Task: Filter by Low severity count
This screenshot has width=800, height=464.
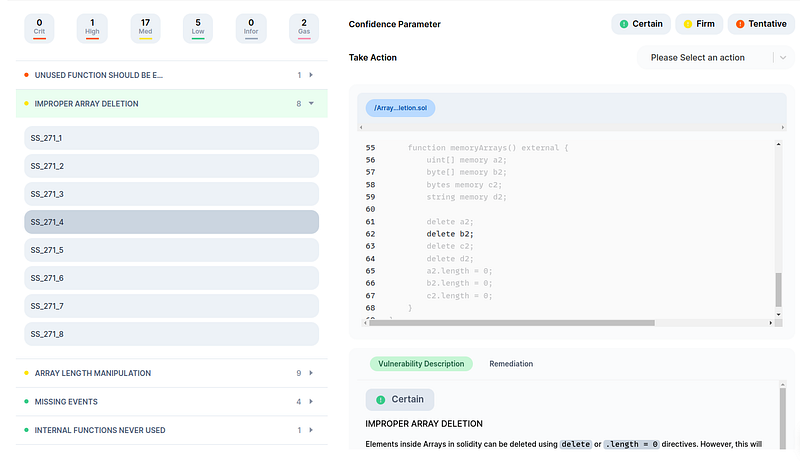Action: [198, 29]
